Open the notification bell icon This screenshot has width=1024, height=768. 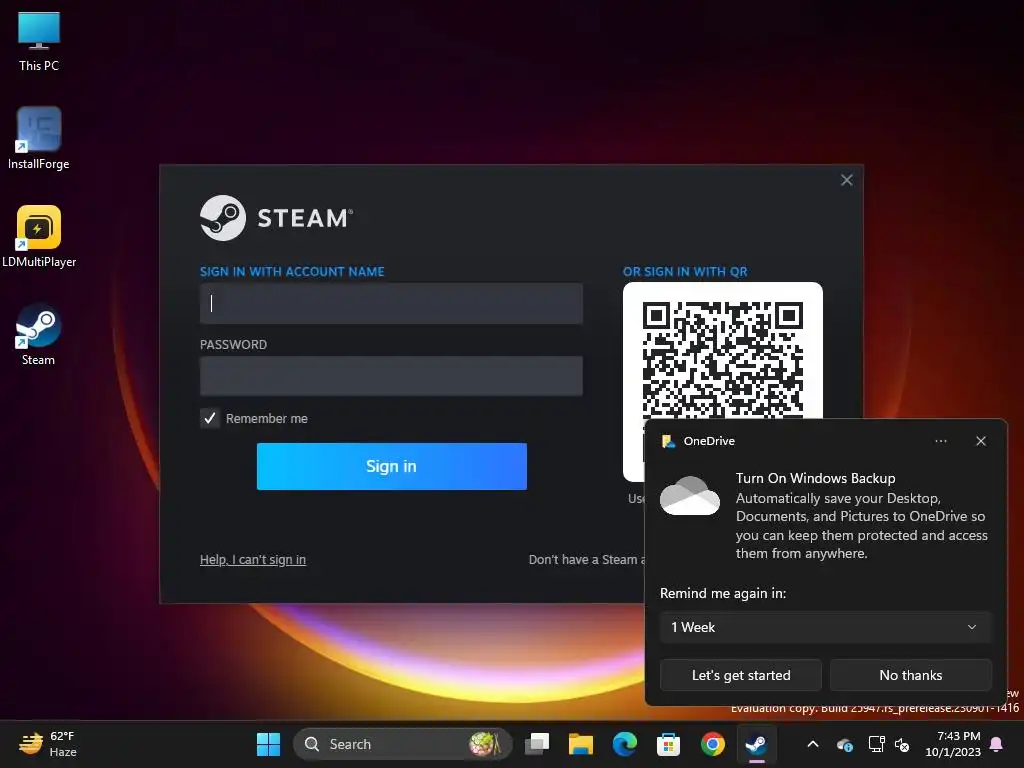coord(997,744)
